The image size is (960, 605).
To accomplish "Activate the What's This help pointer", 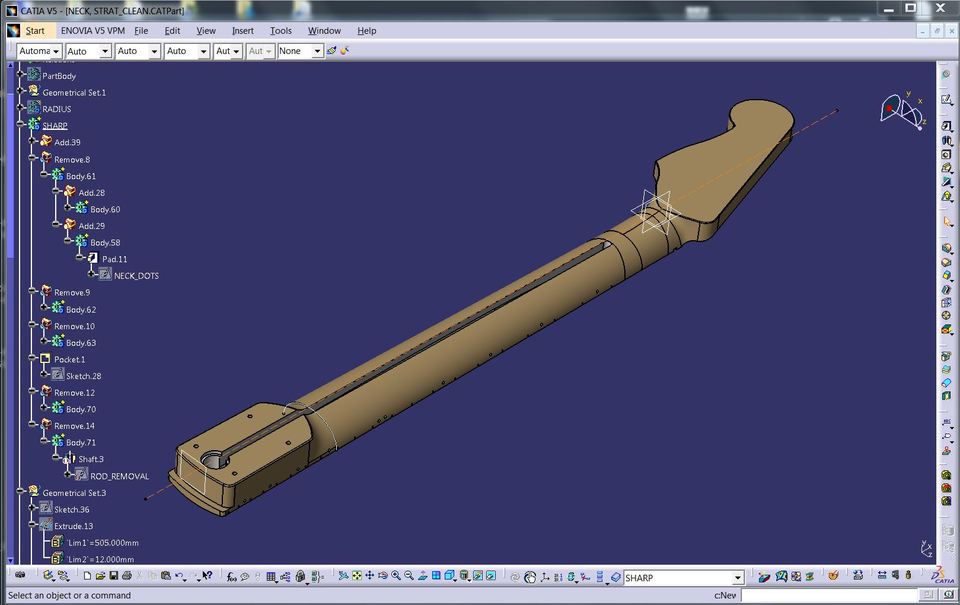I will (207, 575).
